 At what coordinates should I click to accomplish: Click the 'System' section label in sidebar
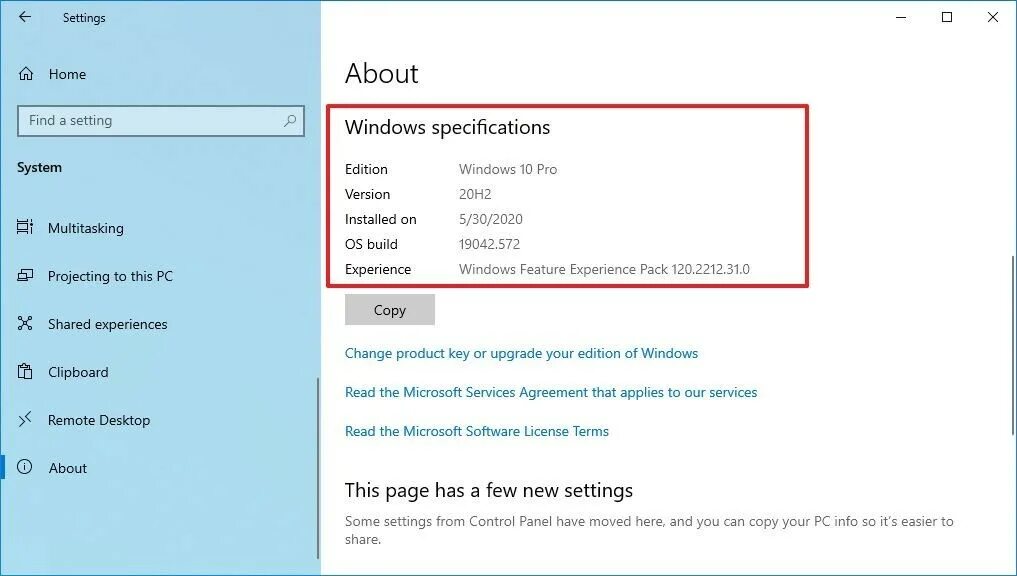tap(40, 167)
